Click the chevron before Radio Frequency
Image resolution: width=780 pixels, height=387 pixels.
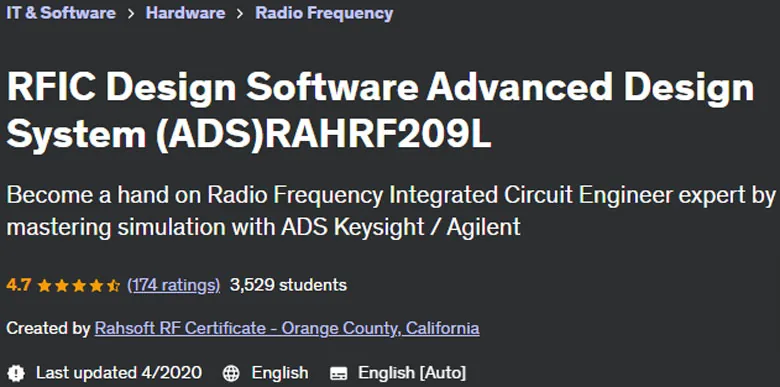pyautogui.click(x=240, y=14)
